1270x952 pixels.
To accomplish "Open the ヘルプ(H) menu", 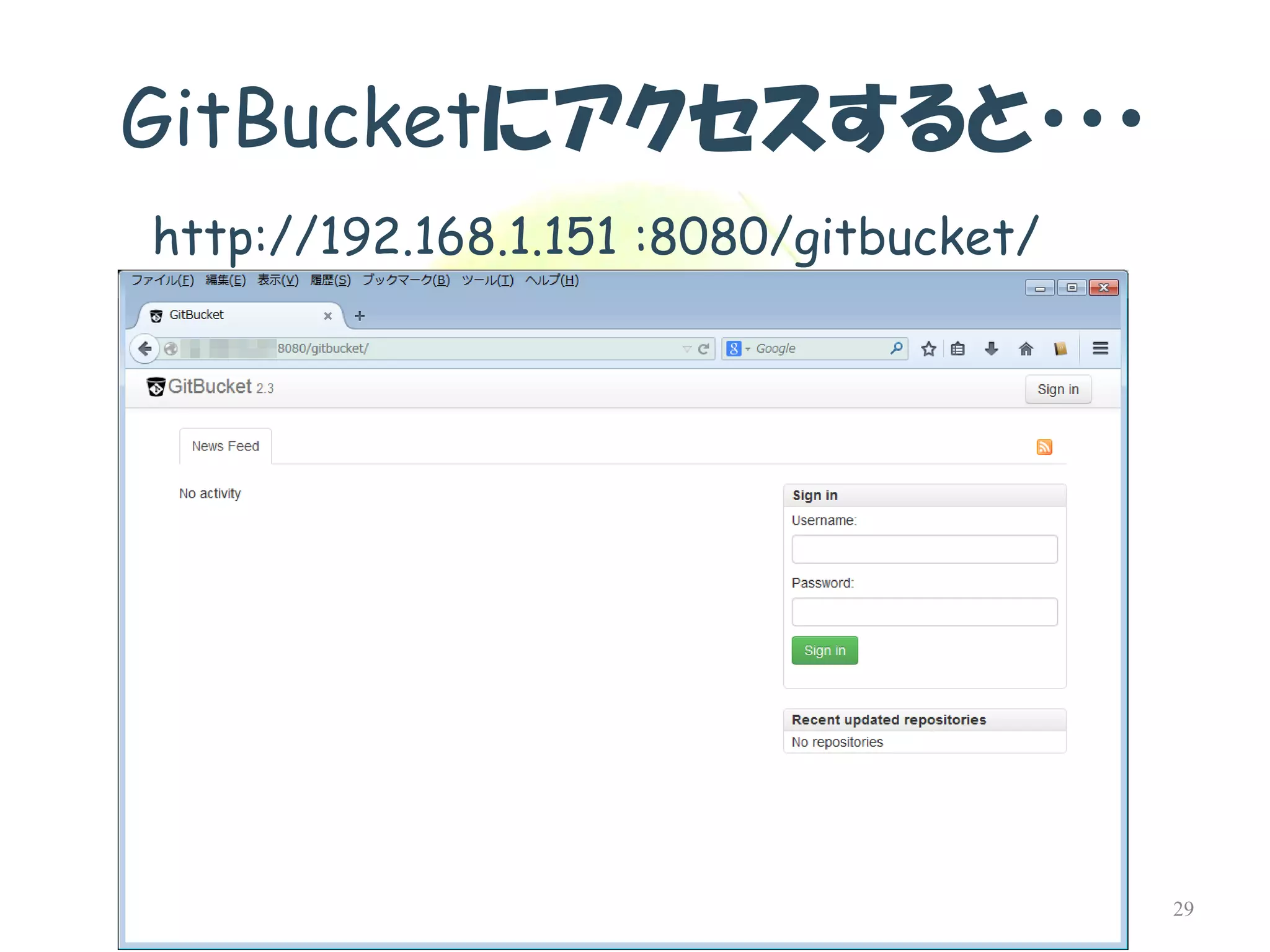I will pos(552,280).
